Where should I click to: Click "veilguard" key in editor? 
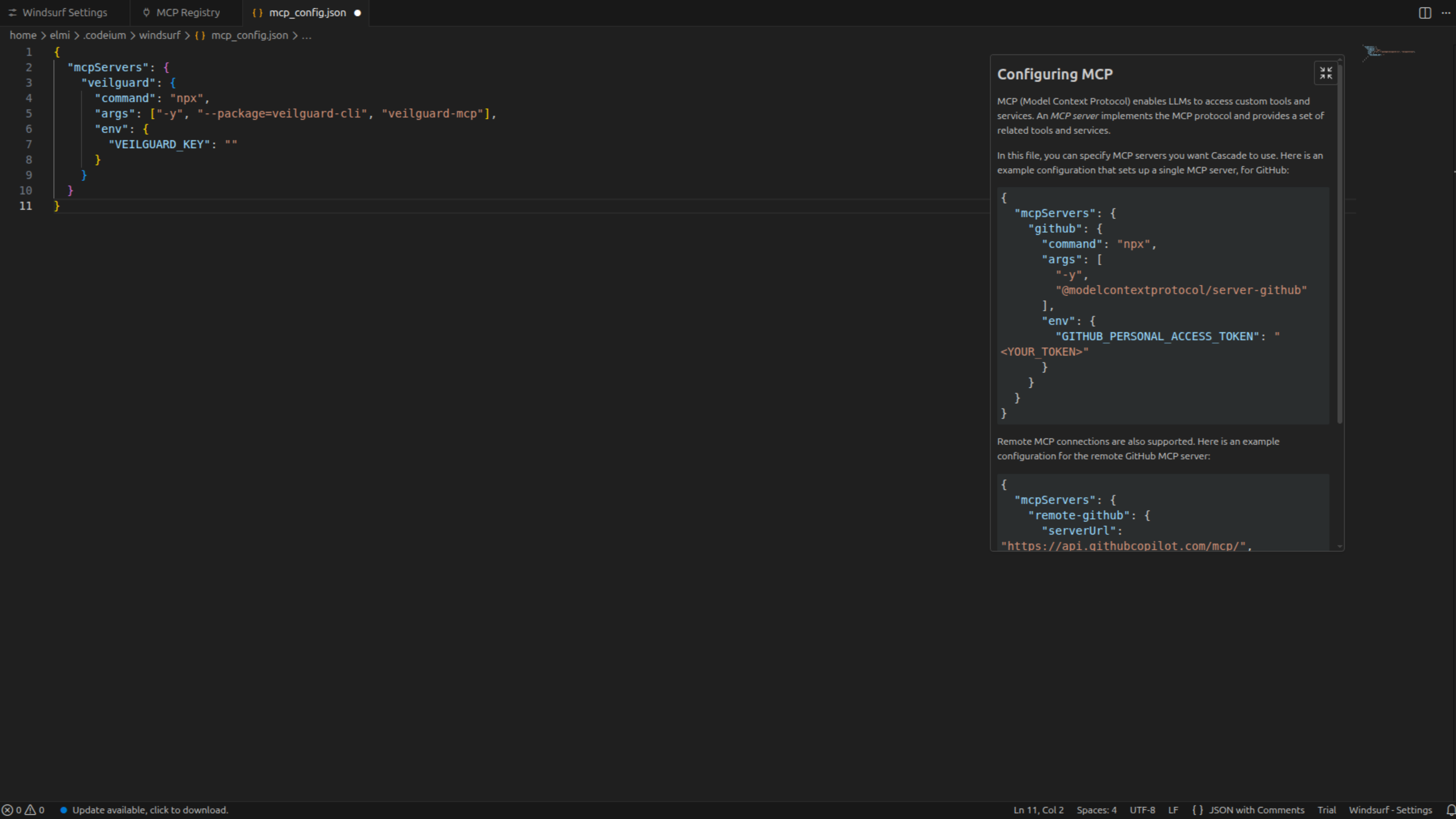coord(118,83)
